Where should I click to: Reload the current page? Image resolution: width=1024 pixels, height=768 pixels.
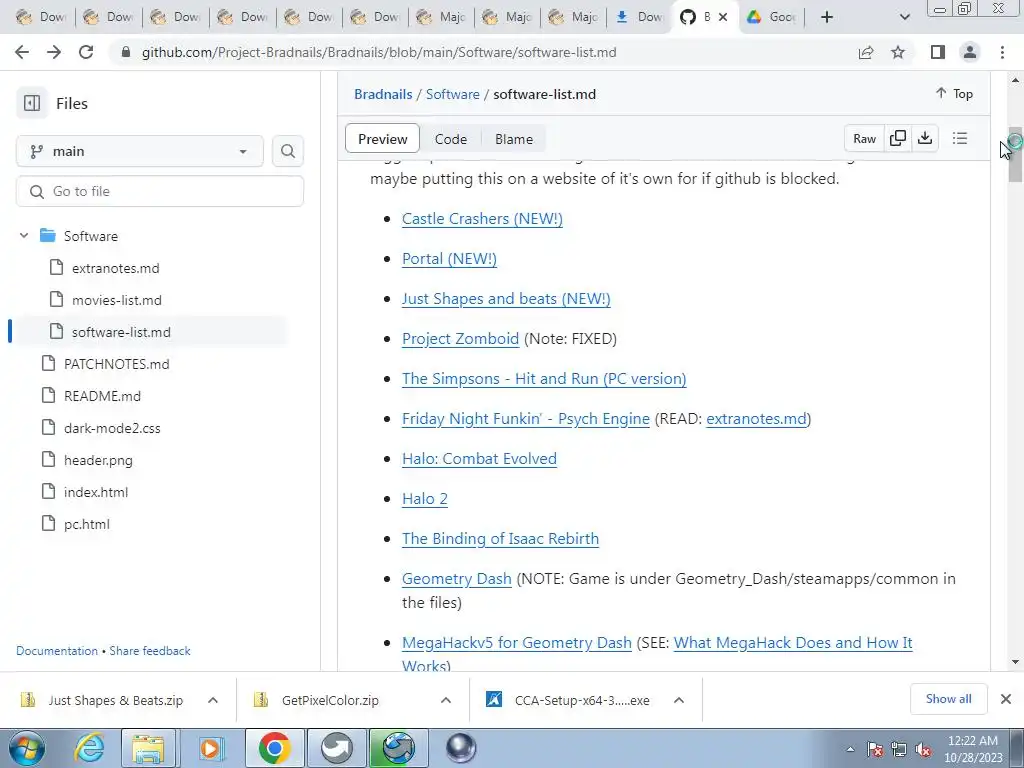tap(86, 52)
